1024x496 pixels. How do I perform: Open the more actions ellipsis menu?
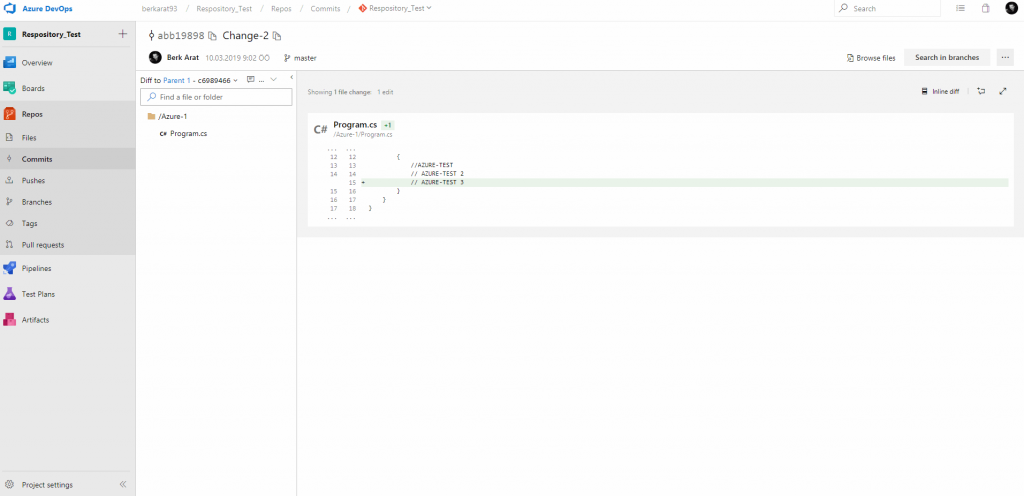1006,57
